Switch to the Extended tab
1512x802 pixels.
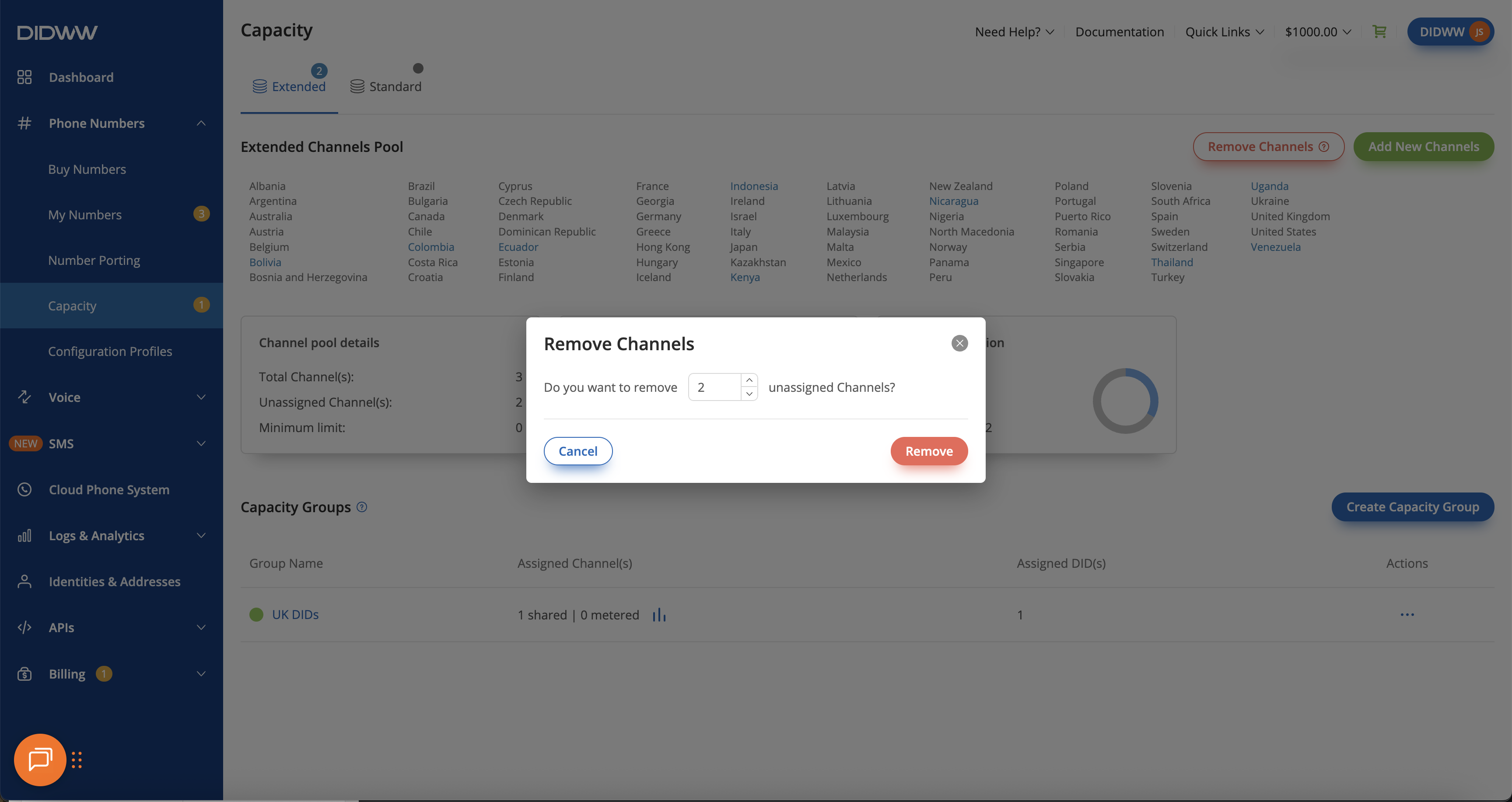[x=289, y=86]
